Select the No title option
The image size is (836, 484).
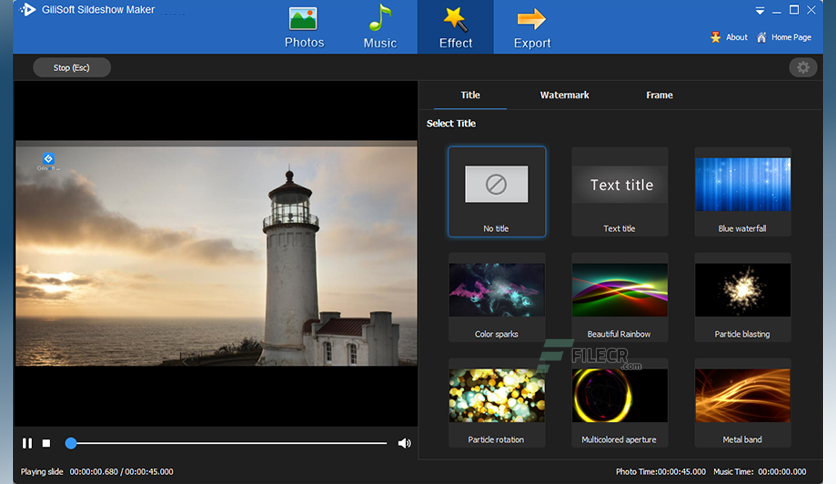pos(496,191)
